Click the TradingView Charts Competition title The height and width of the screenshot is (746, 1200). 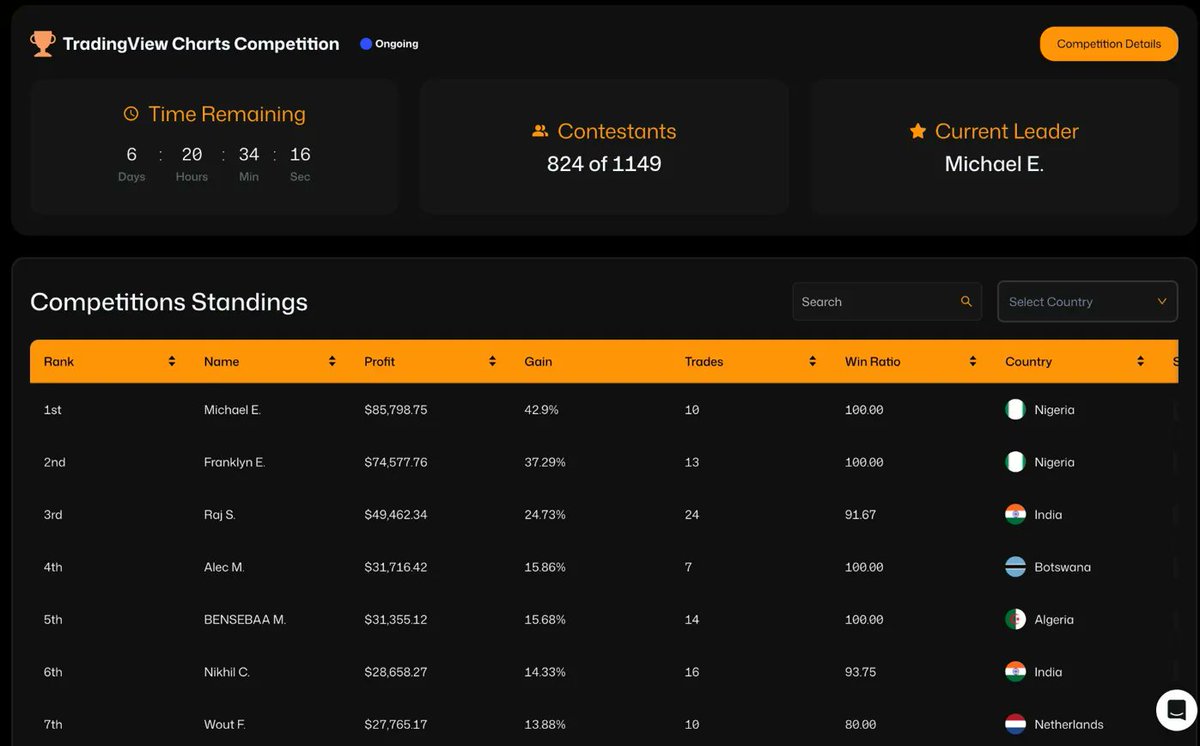pos(201,44)
